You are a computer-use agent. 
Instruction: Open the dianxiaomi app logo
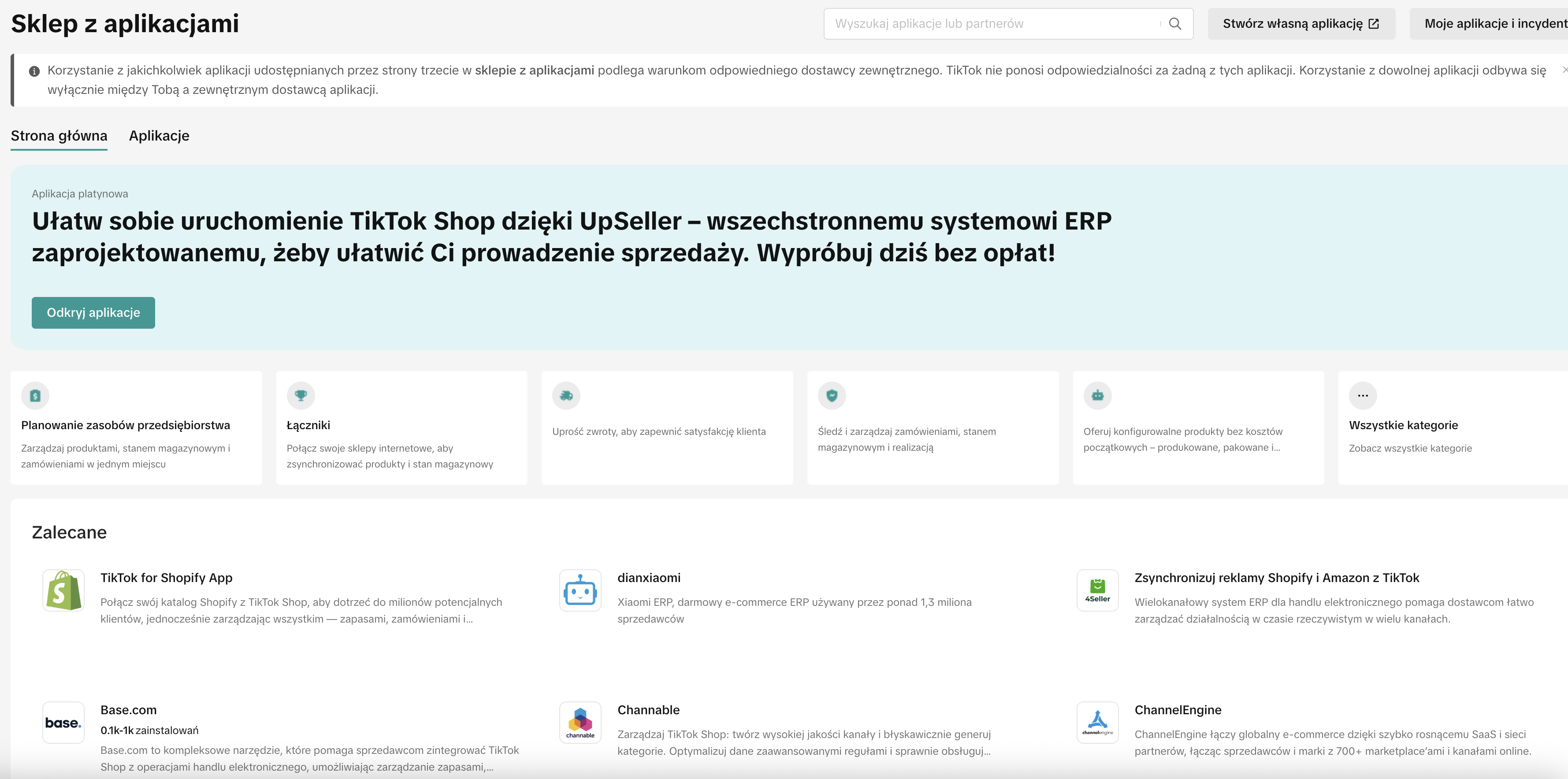point(580,590)
